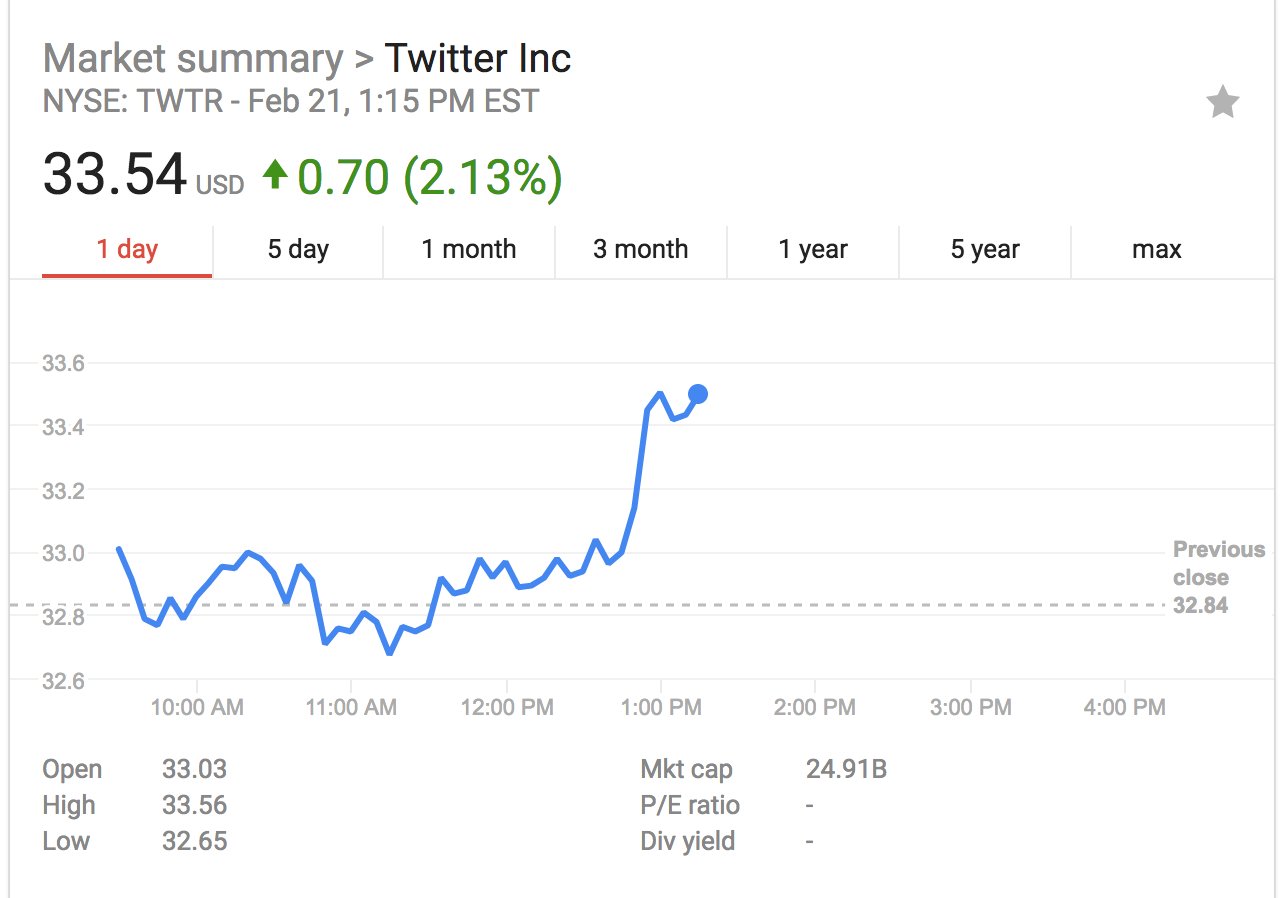This screenshot has width=1282, height=898.
Task: Open the 1 month chart view
Action: click(x=469, y=249)
